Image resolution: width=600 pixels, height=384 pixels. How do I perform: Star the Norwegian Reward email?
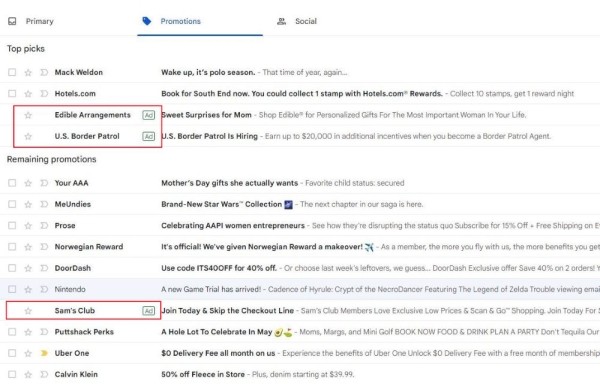pos(28,247)
